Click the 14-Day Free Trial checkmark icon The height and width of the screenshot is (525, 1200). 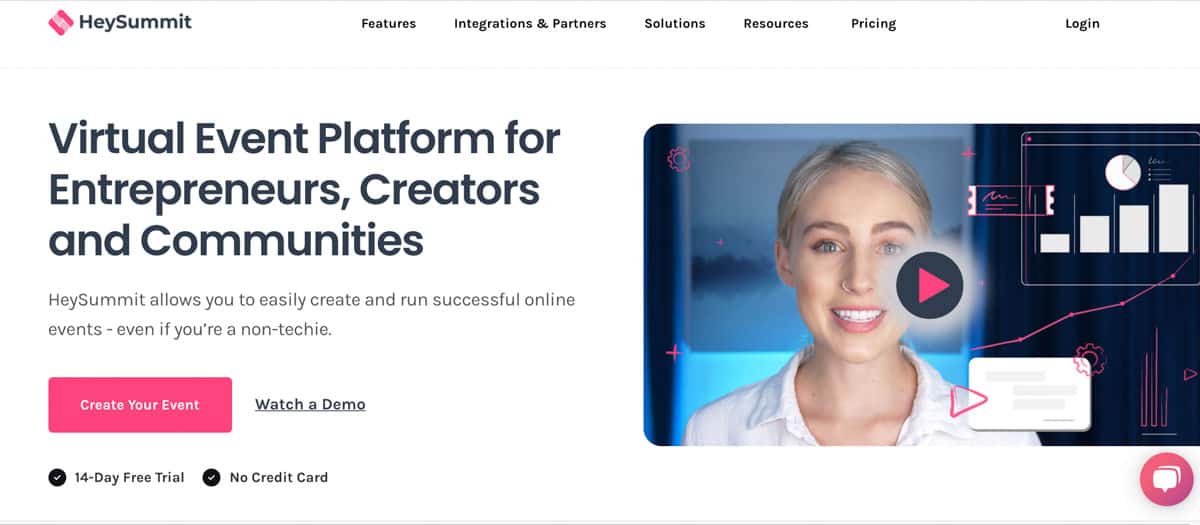(x=57, y=477)
